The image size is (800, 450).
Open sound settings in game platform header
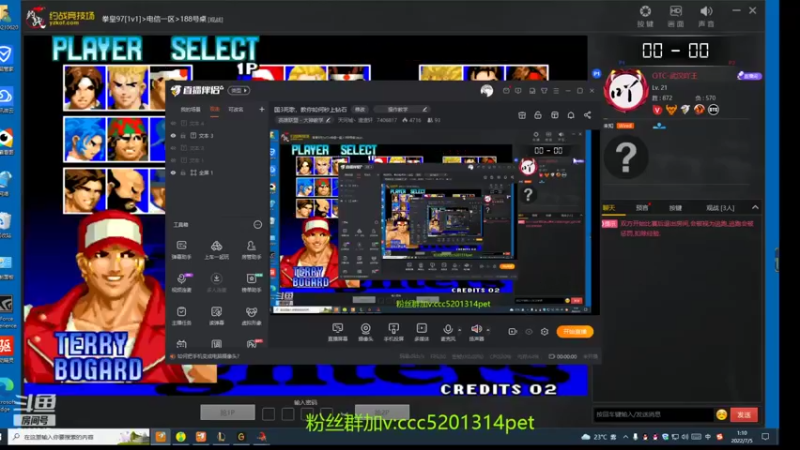[706, 16]
